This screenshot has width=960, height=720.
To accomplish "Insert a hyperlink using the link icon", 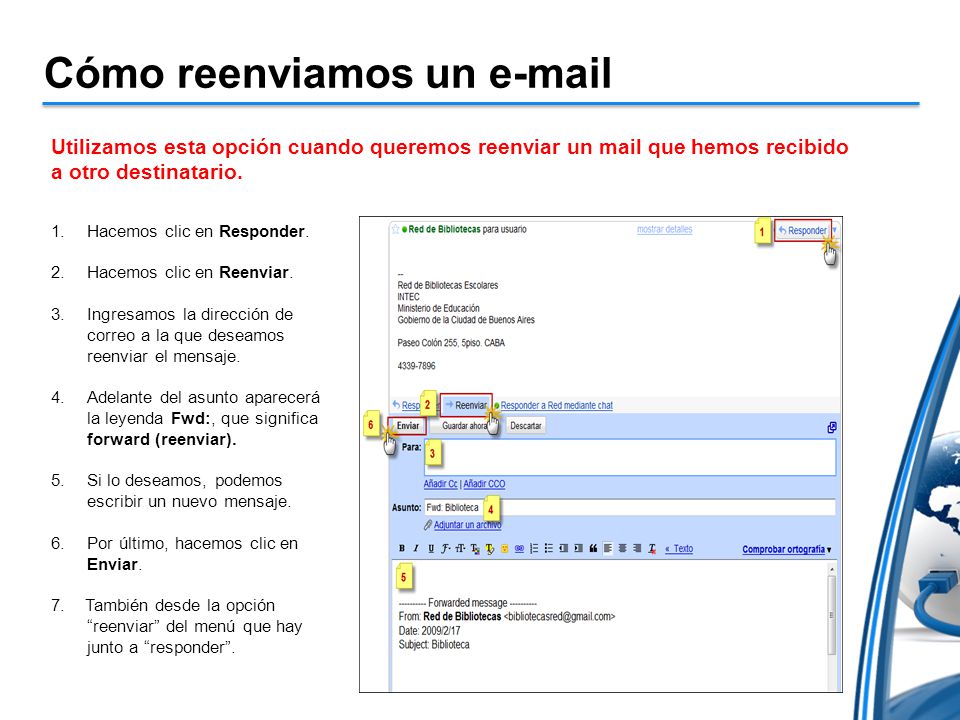I will tap(519, 549).
